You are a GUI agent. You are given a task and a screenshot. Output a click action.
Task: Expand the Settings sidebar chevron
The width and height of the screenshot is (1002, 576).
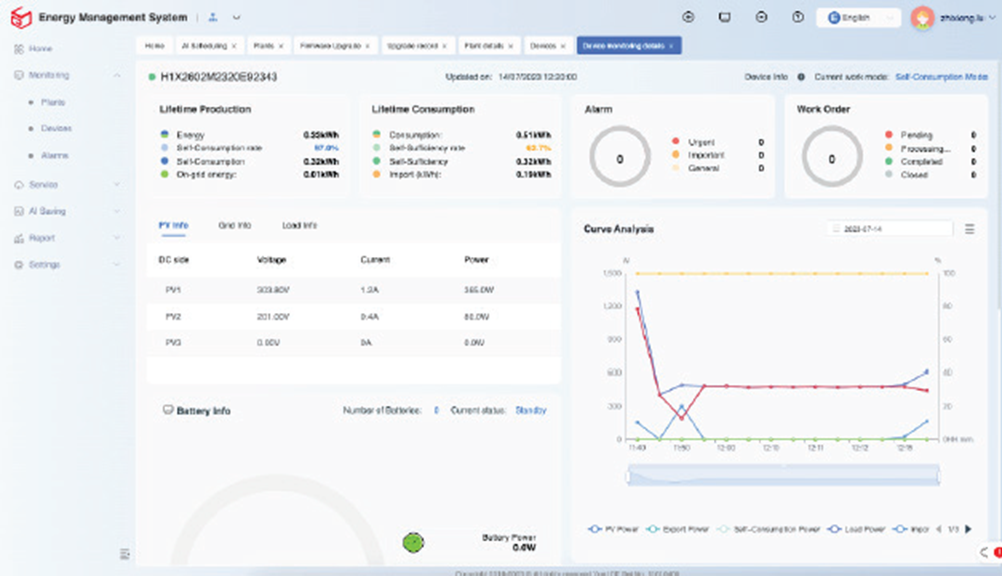pyautogui.click(x=117, y=265)
